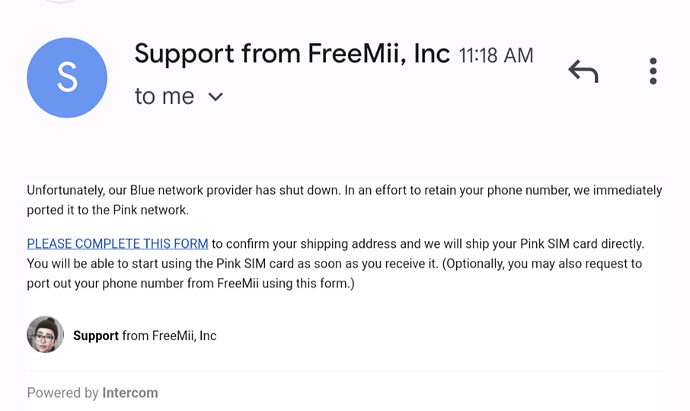Tap the partial circle at top-left edge
690x411 pixels.
[61, 1]
